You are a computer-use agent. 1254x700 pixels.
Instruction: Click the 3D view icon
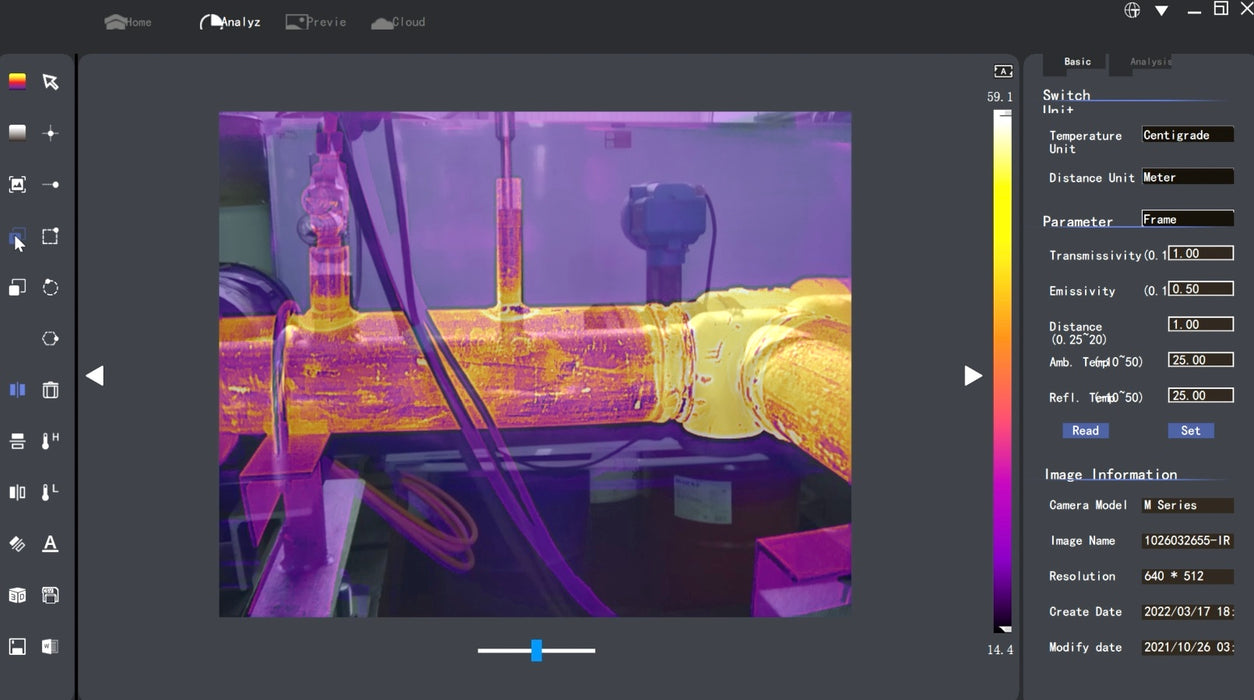pyautogui.click(x=17, y=595)
